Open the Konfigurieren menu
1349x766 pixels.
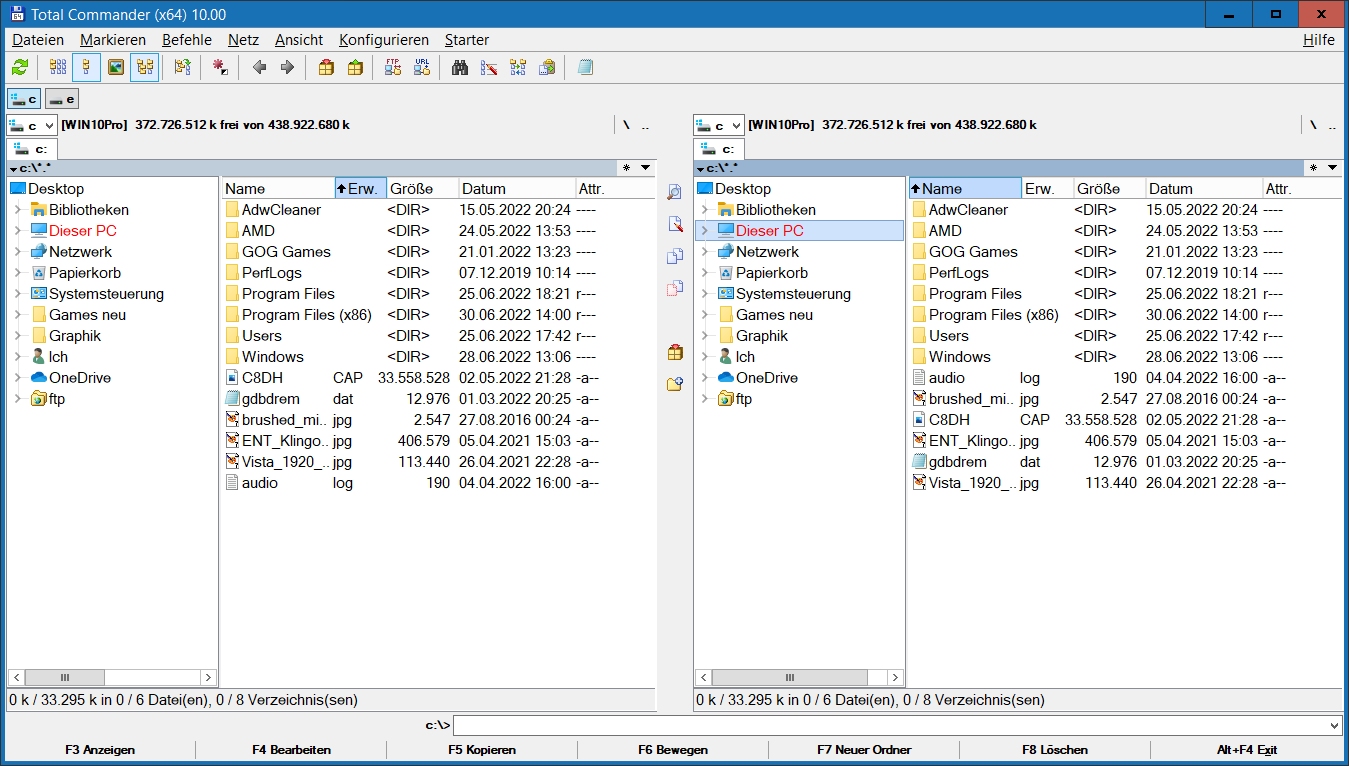(384, 40)
